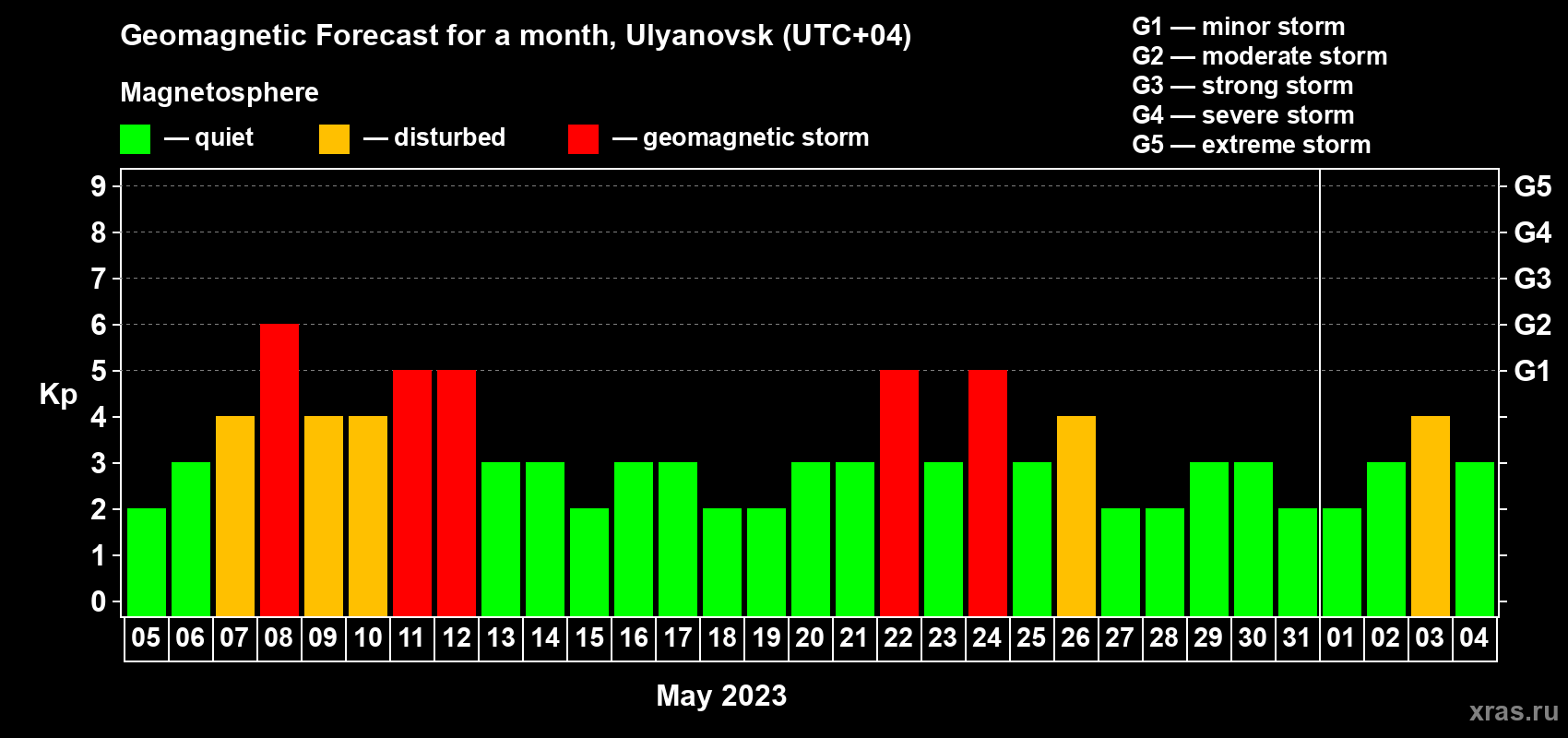
Task: Click the G3 label on right axis
Action: point(1533,279)
